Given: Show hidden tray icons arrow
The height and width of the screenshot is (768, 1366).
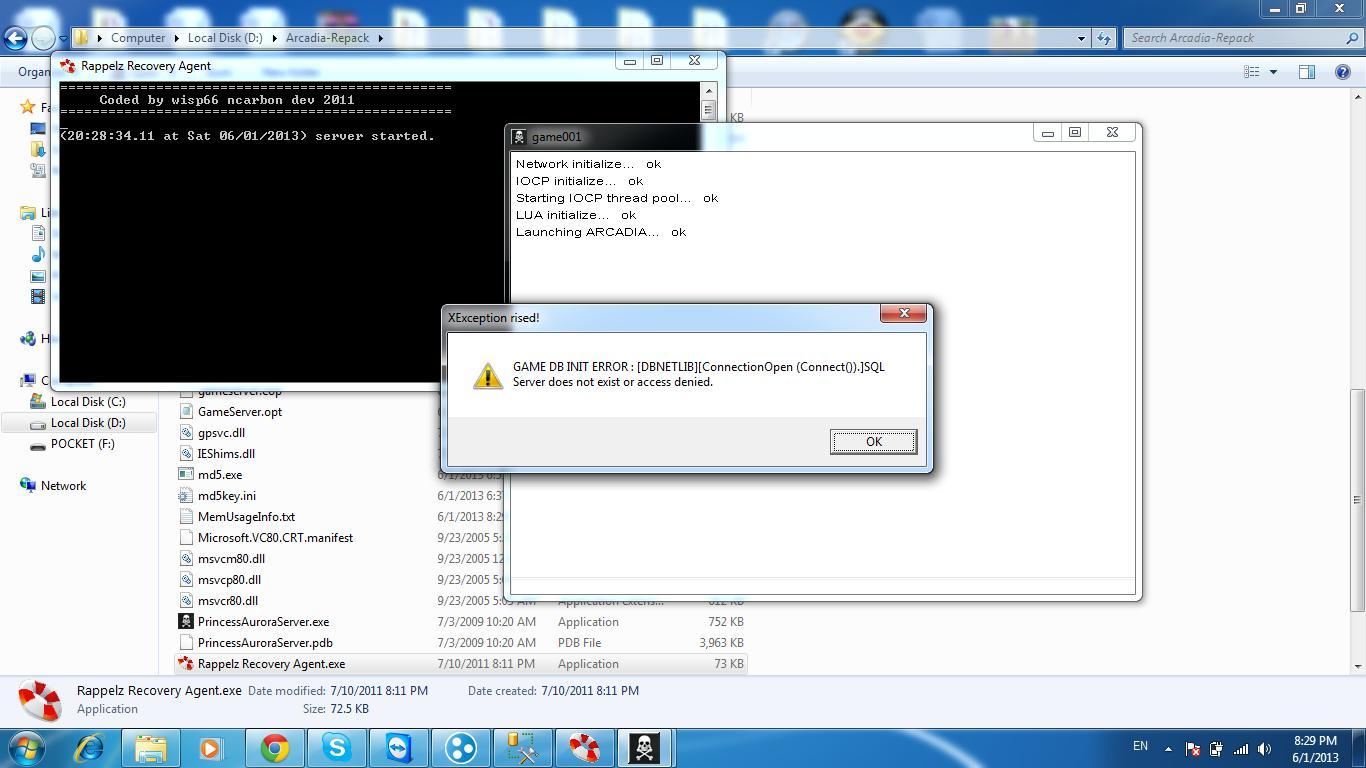Looking at the screenshot, I should (1167, 748).
